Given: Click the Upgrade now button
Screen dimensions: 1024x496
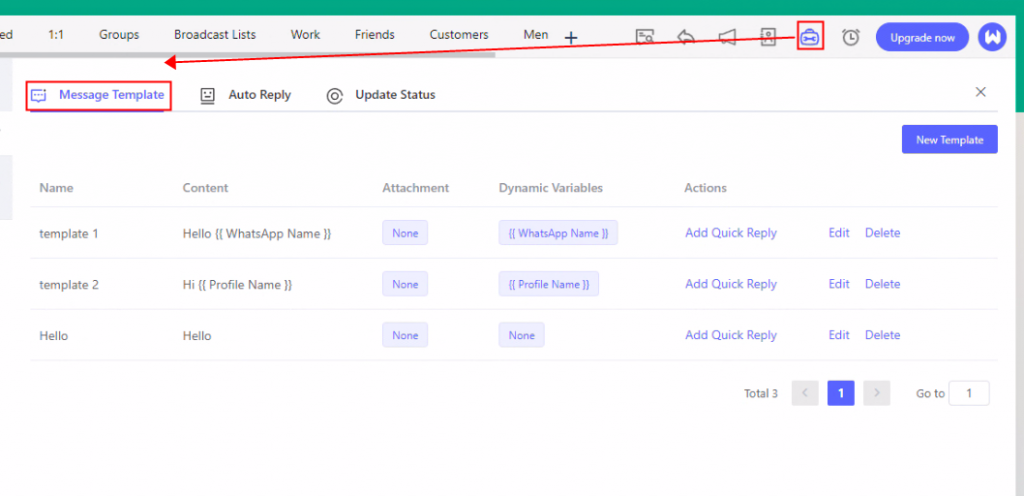Looking at the screenshot, I should pyautogui.click(x=922, y=37).
